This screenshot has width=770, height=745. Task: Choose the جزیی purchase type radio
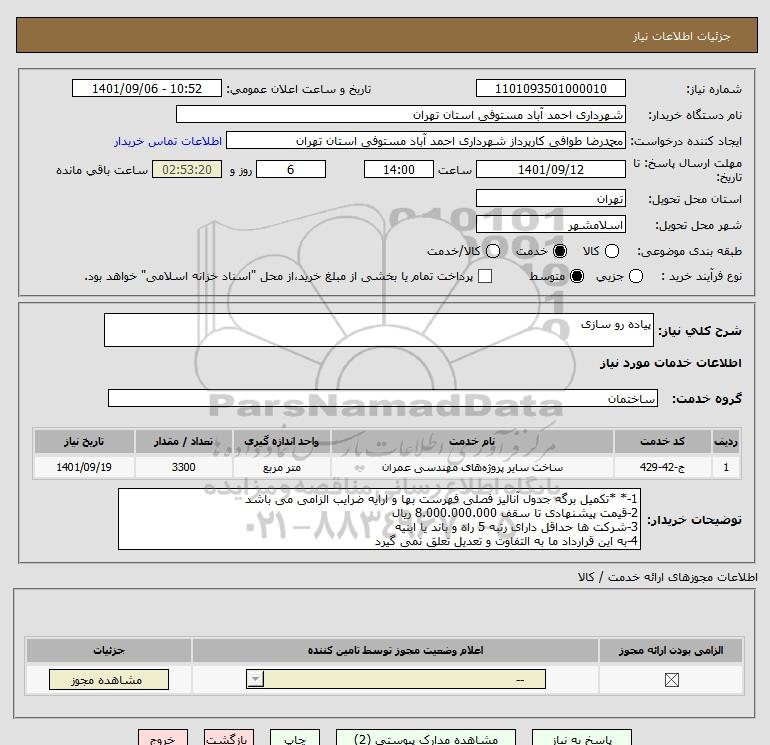(x=635, y=276)
